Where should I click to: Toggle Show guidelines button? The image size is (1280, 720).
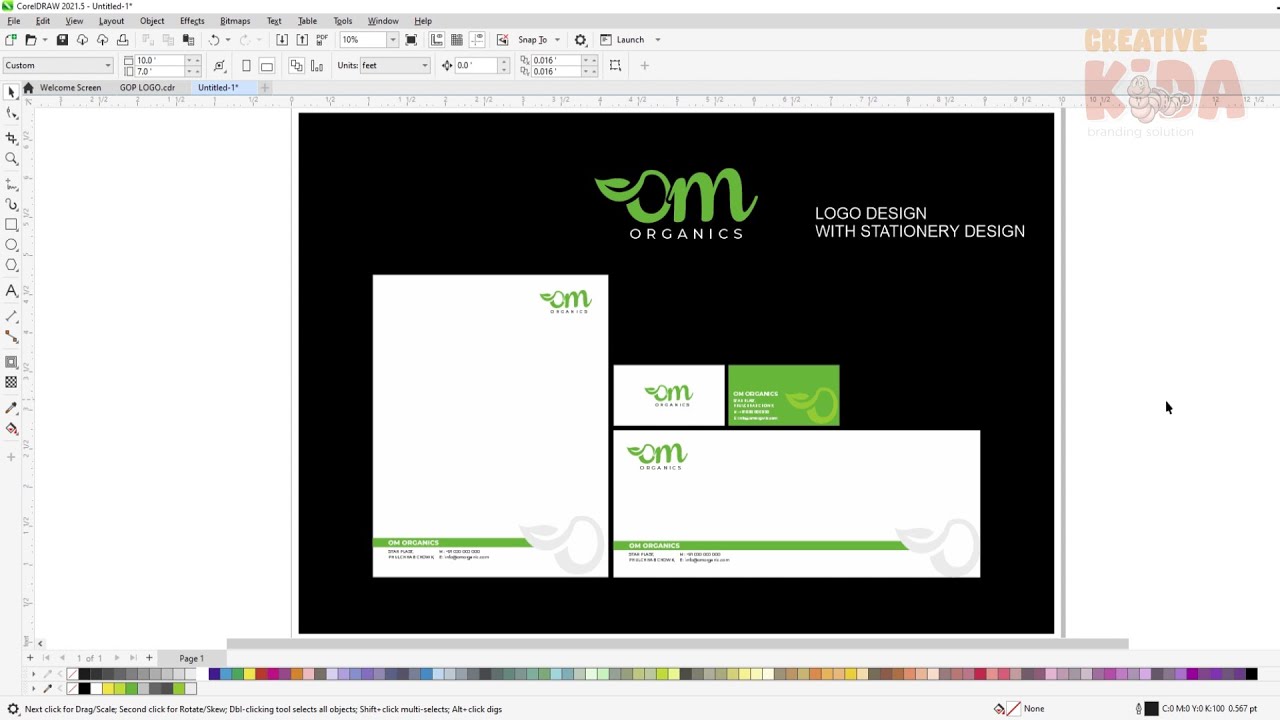pos(477,40)
